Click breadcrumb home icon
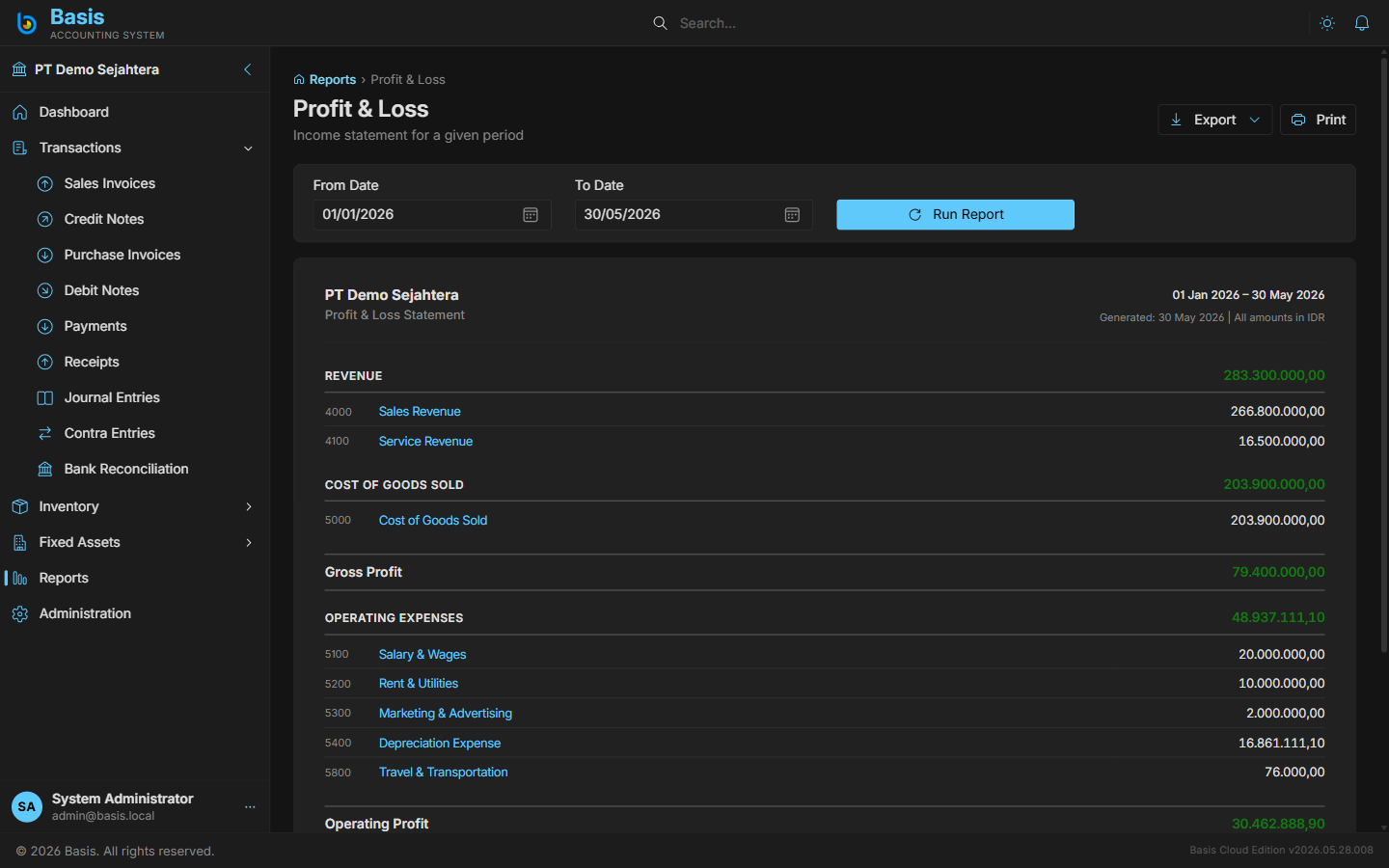1389x868 pixels. (299, 80)
